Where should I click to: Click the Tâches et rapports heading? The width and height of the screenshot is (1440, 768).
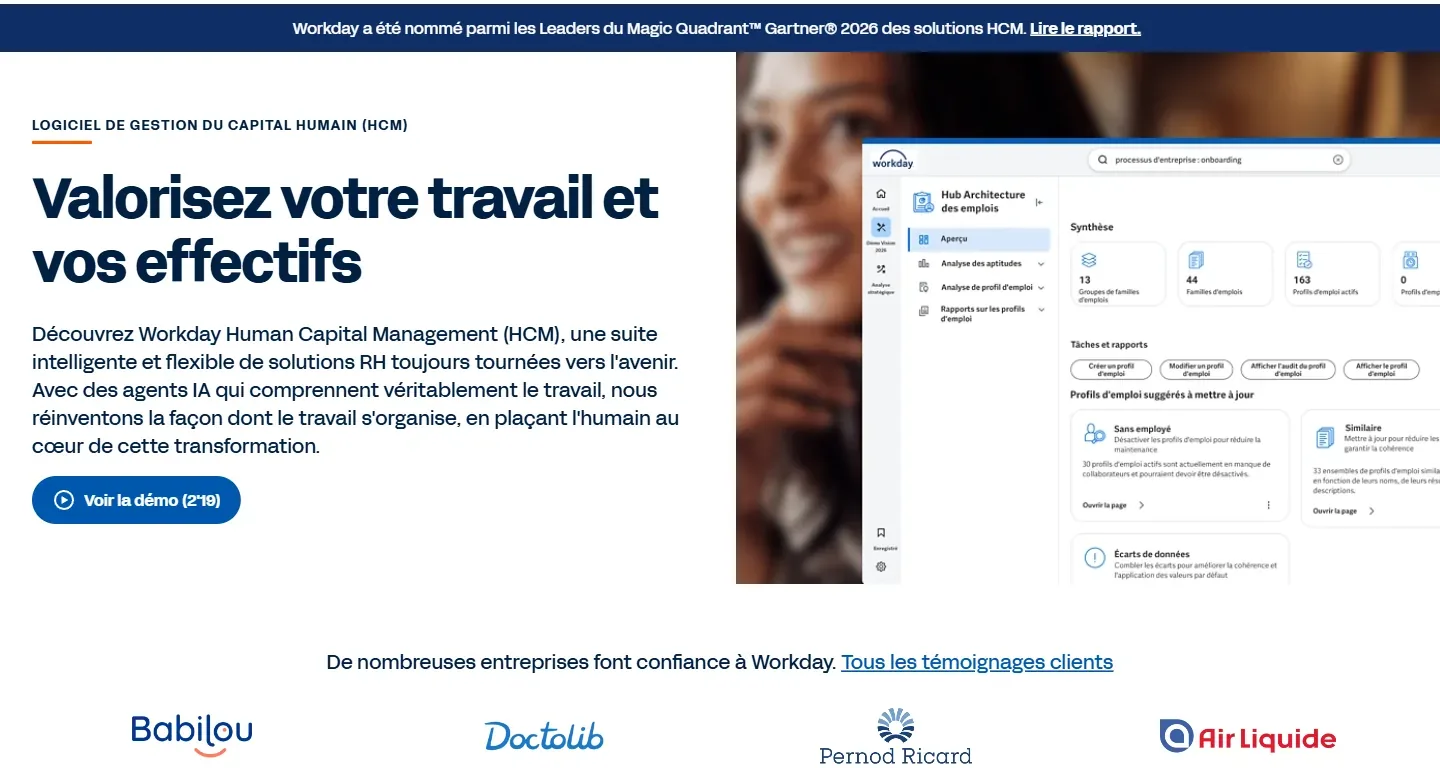click(x=1109, y=345)
